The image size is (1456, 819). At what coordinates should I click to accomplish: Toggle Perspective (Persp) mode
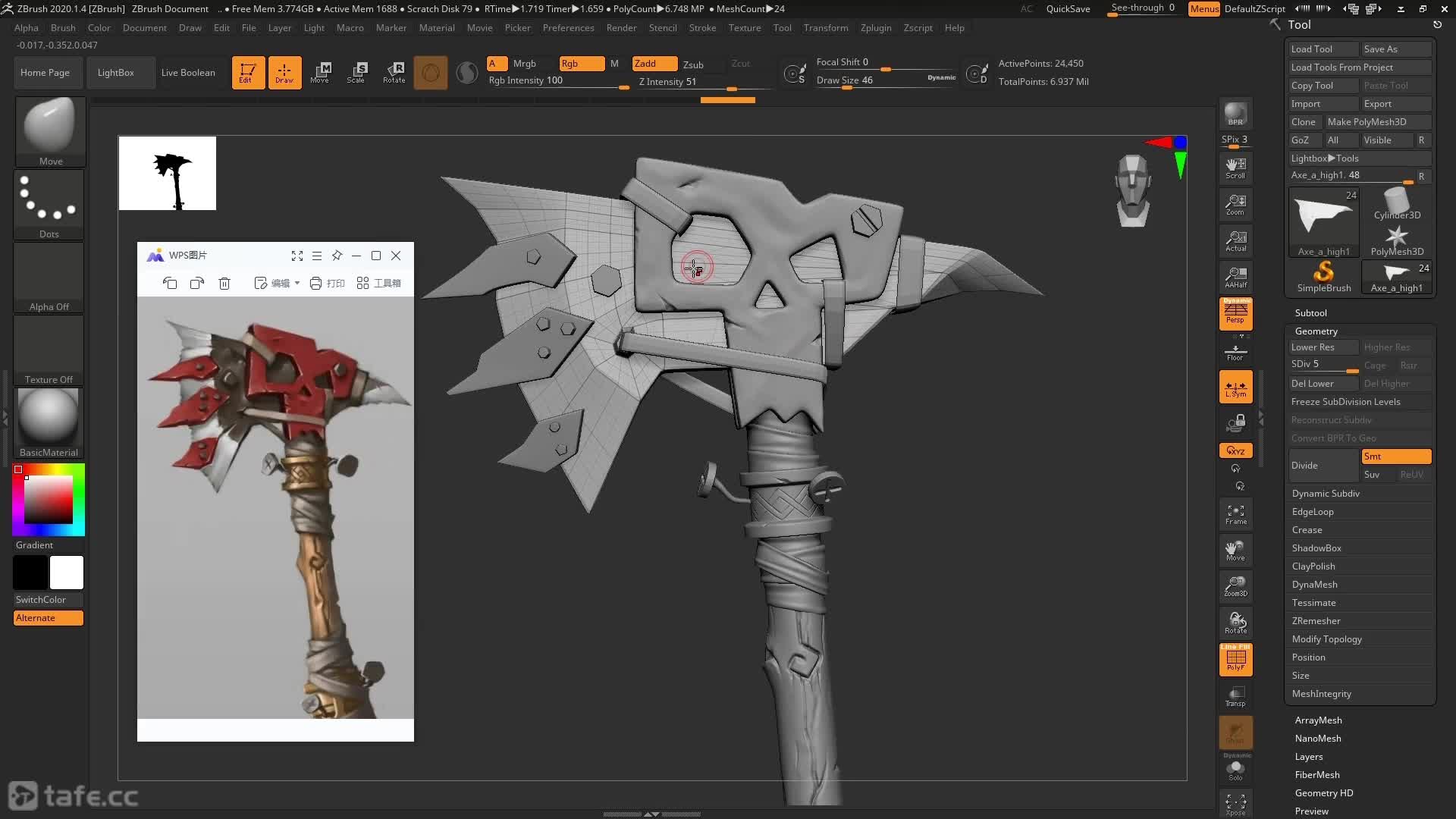(x=1235, y=314)
